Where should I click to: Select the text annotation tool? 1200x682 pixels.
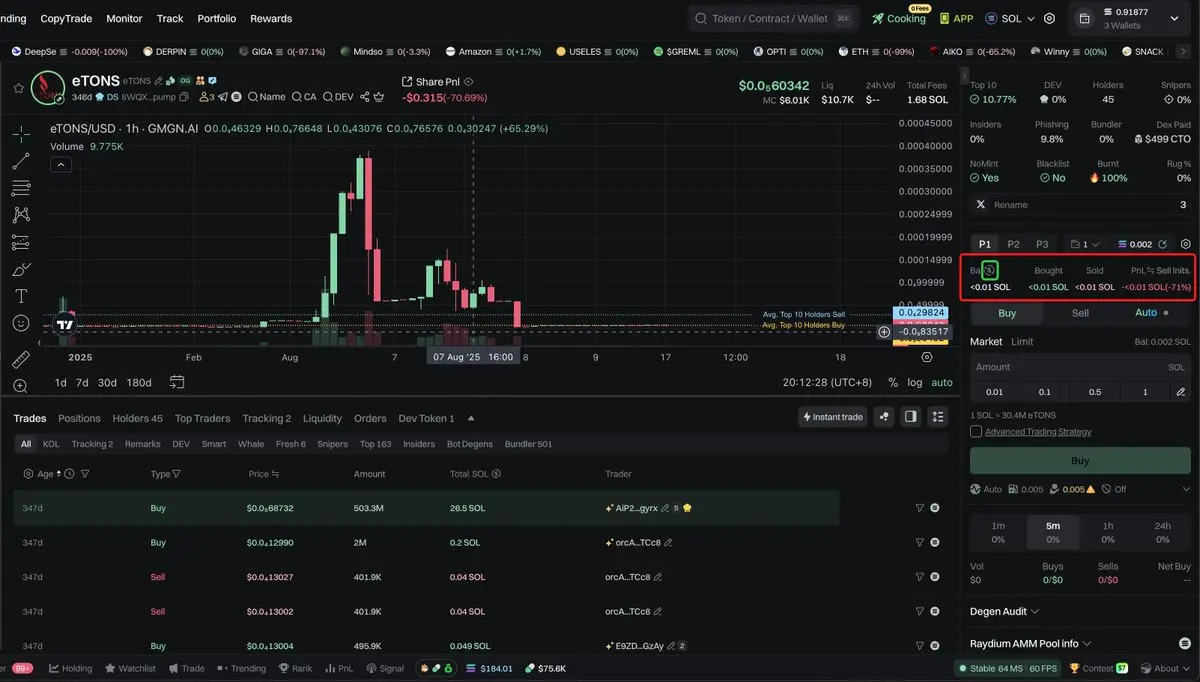21,296
